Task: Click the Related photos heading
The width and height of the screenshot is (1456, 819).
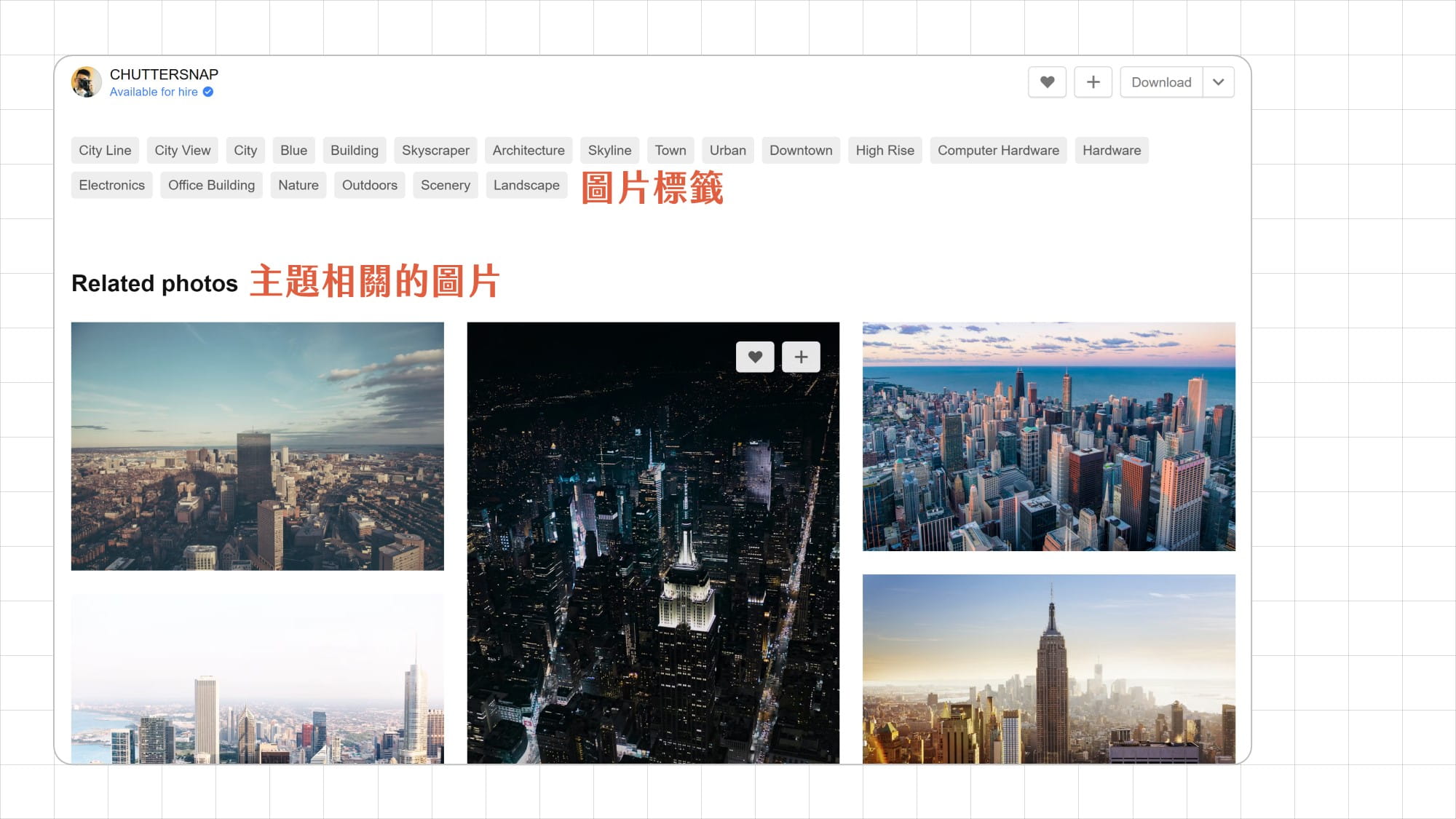Action: click(x=154, y=283)
